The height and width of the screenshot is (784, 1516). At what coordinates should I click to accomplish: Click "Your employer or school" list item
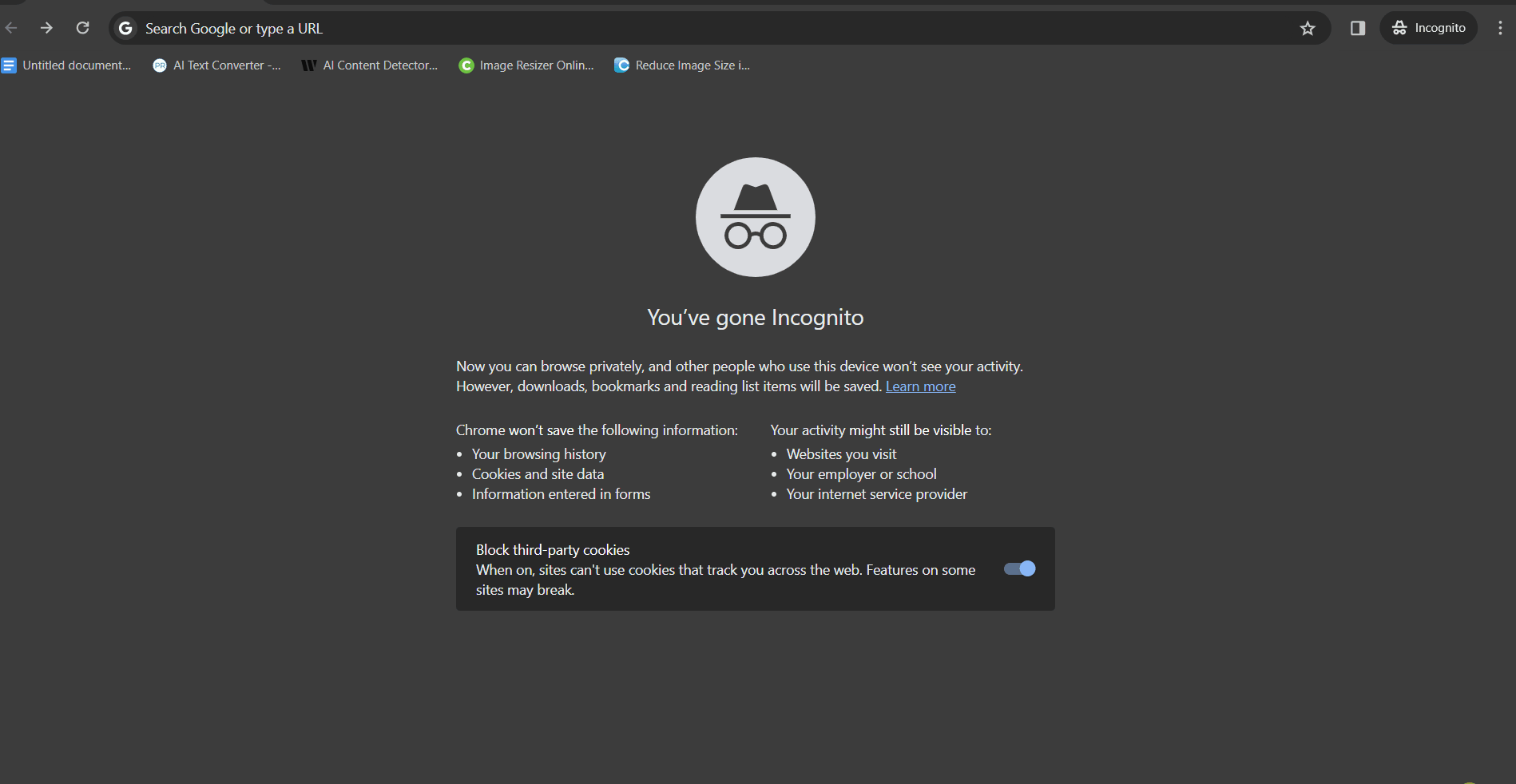coord(862,474)
